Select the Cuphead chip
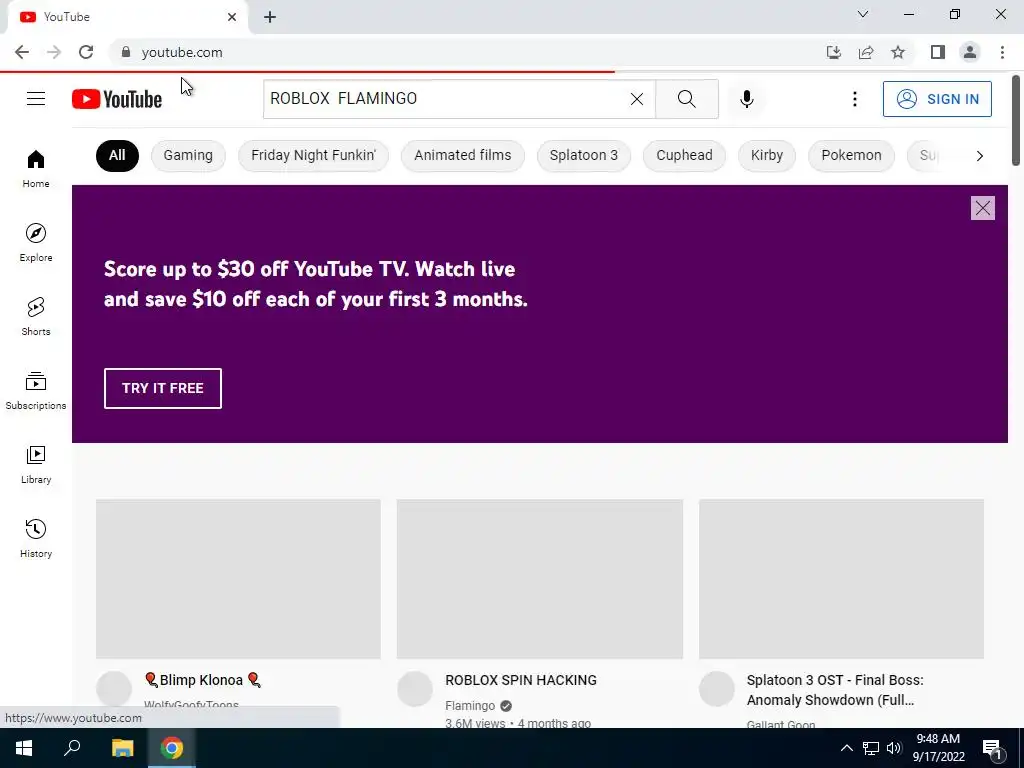 click(x=684, y=155)
